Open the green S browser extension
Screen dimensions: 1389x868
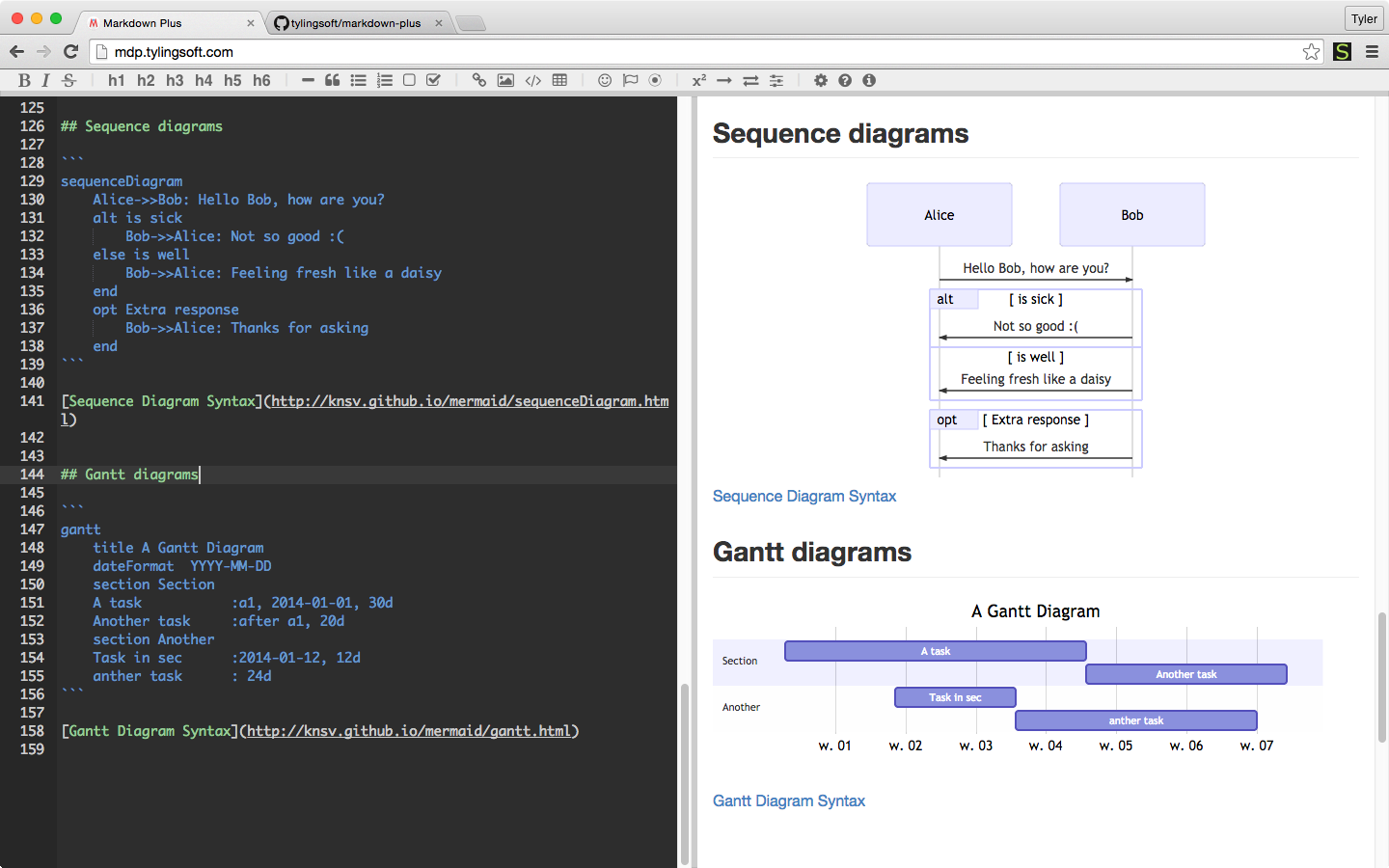[1342, 52]
